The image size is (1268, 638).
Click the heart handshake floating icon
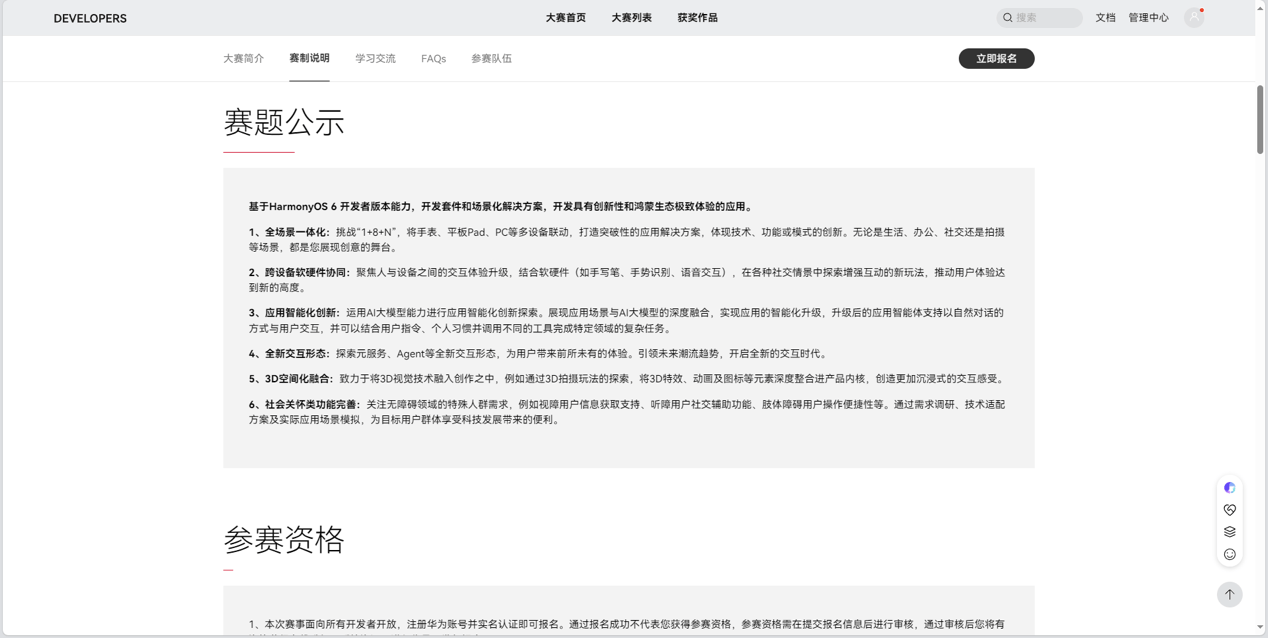click(1230, 510)
